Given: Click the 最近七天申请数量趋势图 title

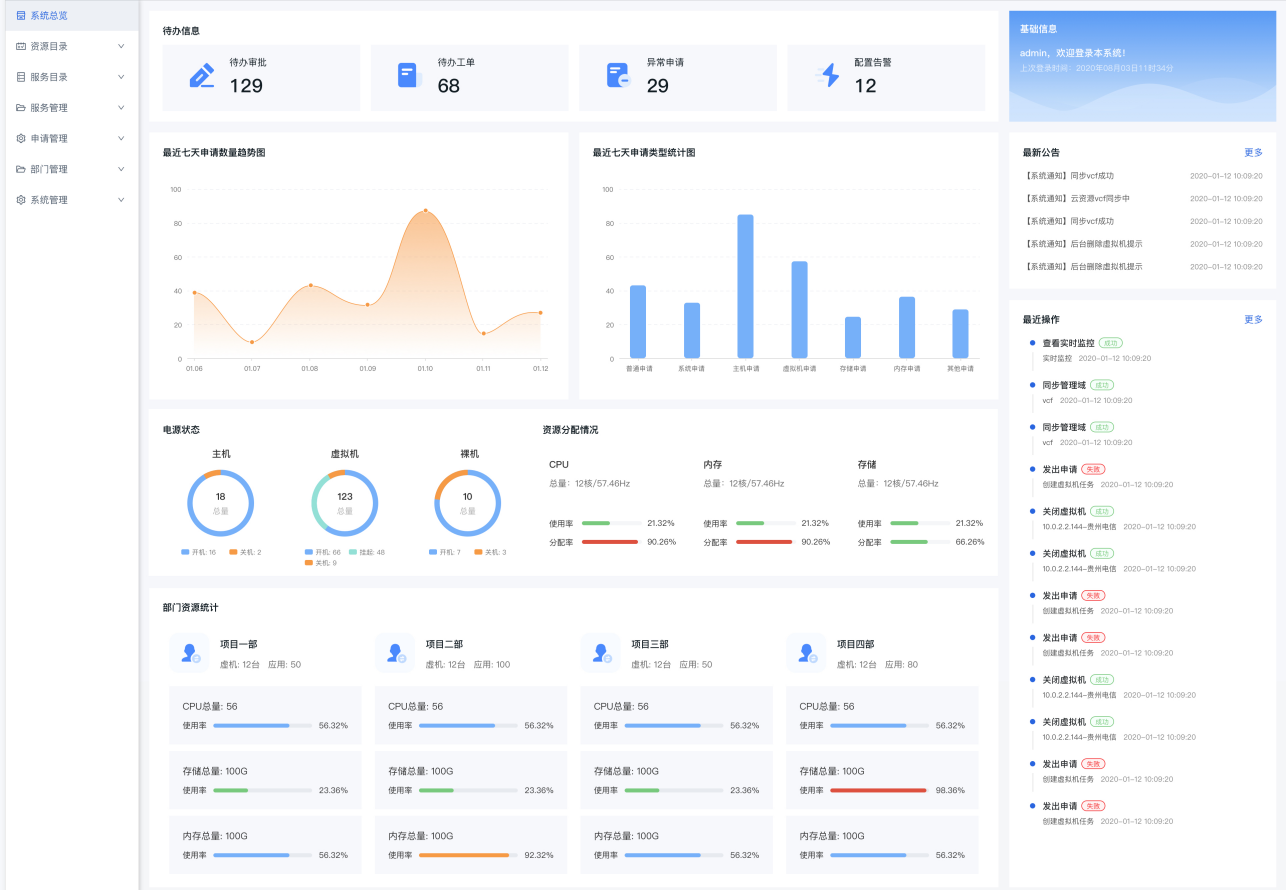Looking at the screenshot, I should pyautogui.click(x=214, y=153).
